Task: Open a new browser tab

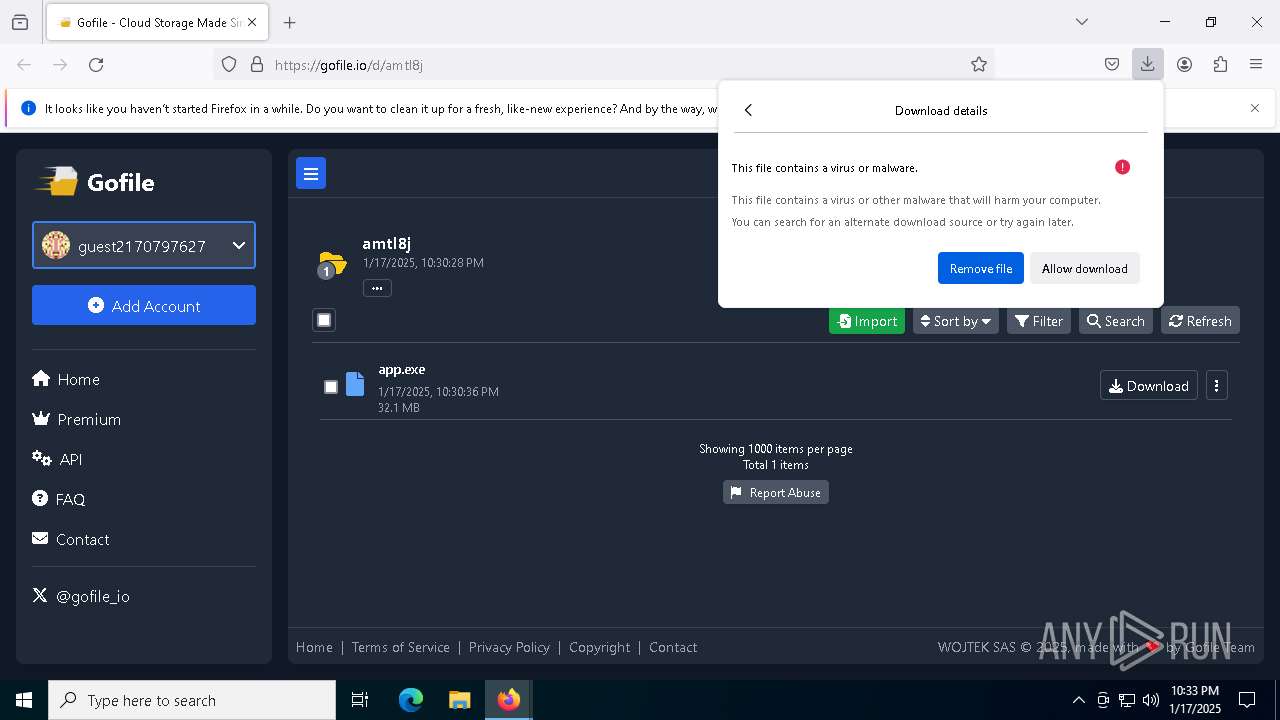Action: [x=290, y=22]
